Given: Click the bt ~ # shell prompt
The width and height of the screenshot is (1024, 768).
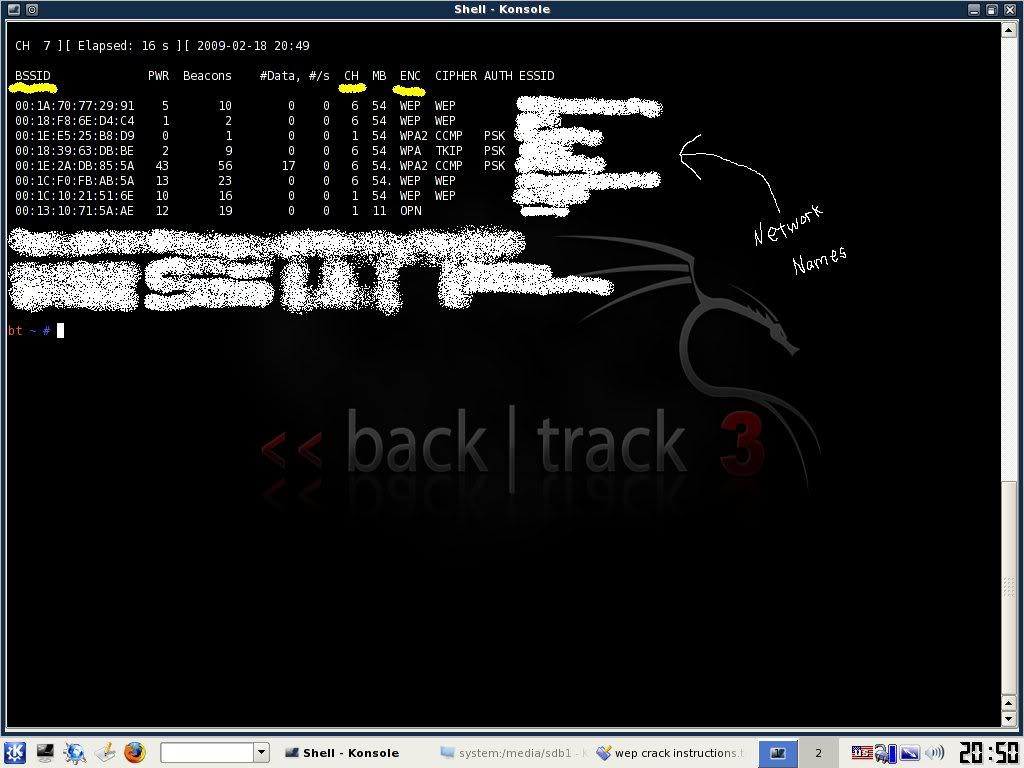Looking at the screenshot, I should (x=29, y=330).
